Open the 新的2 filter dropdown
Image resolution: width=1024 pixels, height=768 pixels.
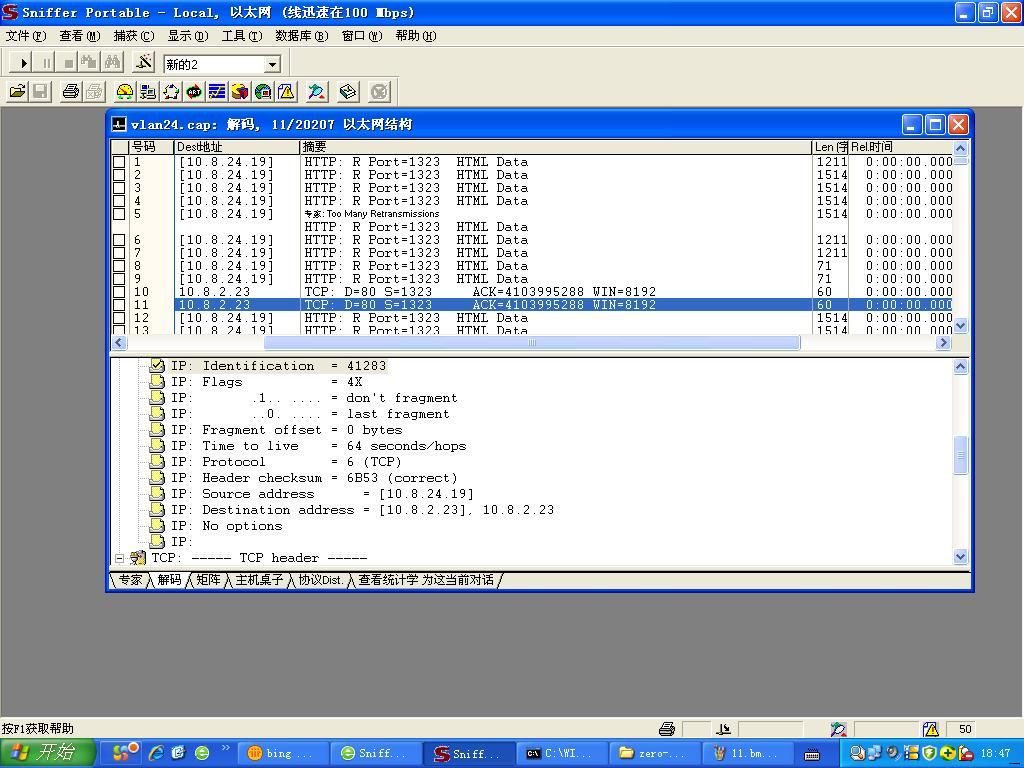tap(271, 64)
